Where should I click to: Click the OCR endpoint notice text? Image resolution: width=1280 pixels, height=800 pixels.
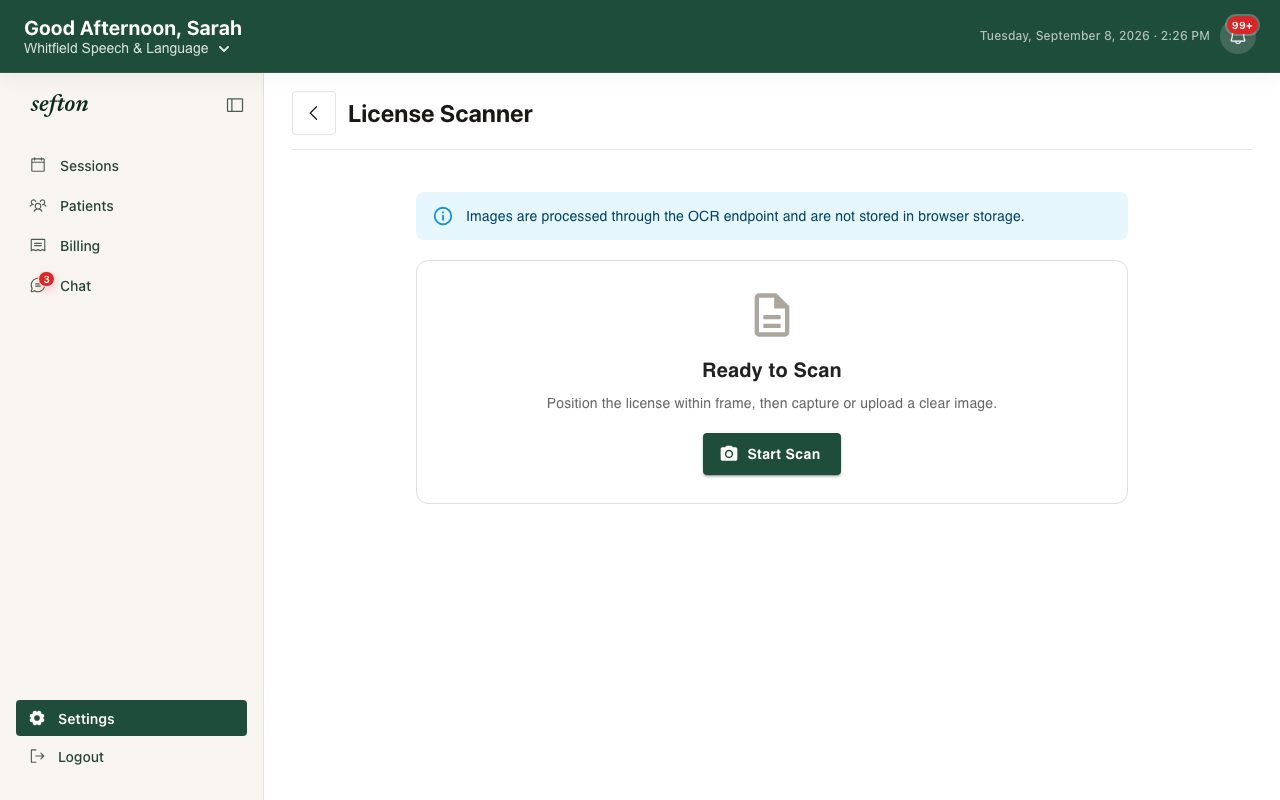[745, 216]
